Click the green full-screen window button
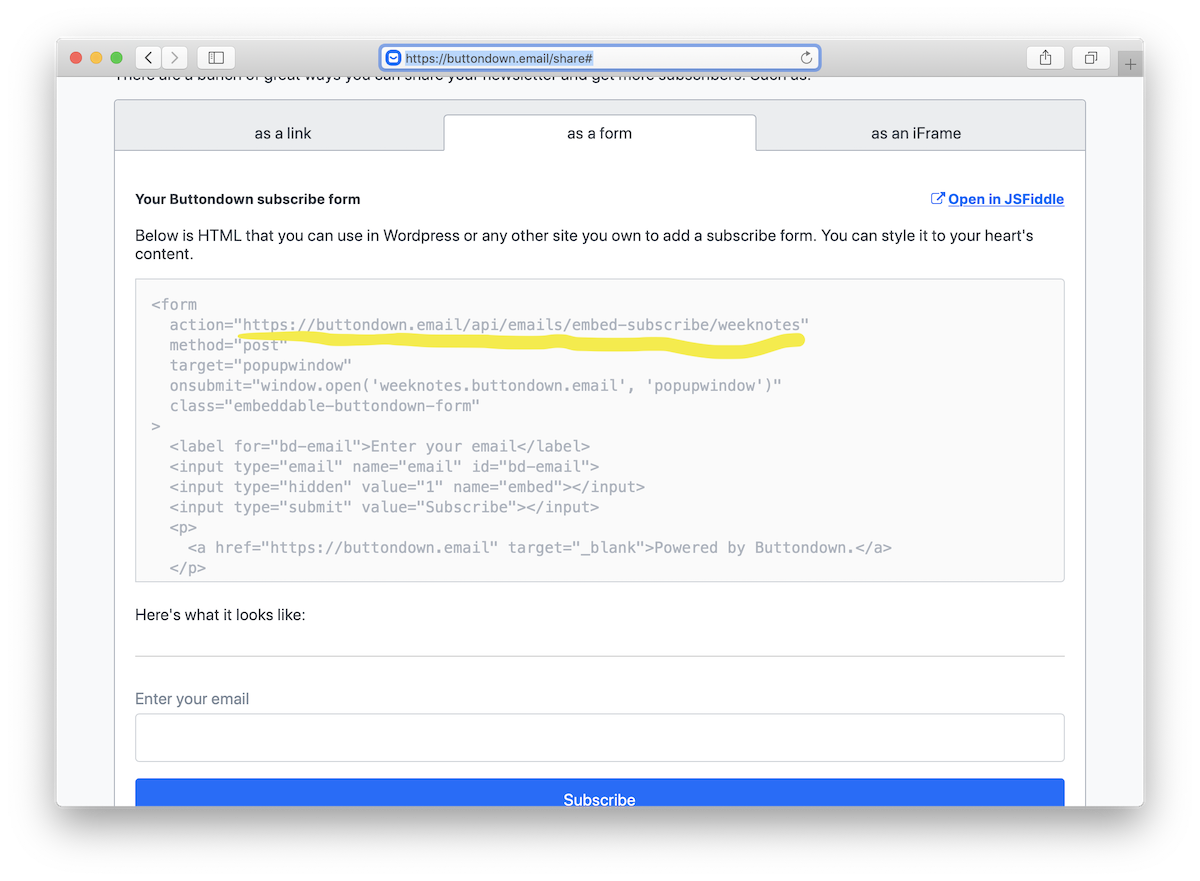Viewport: 1200px width, 881px height. pos(116,58)
